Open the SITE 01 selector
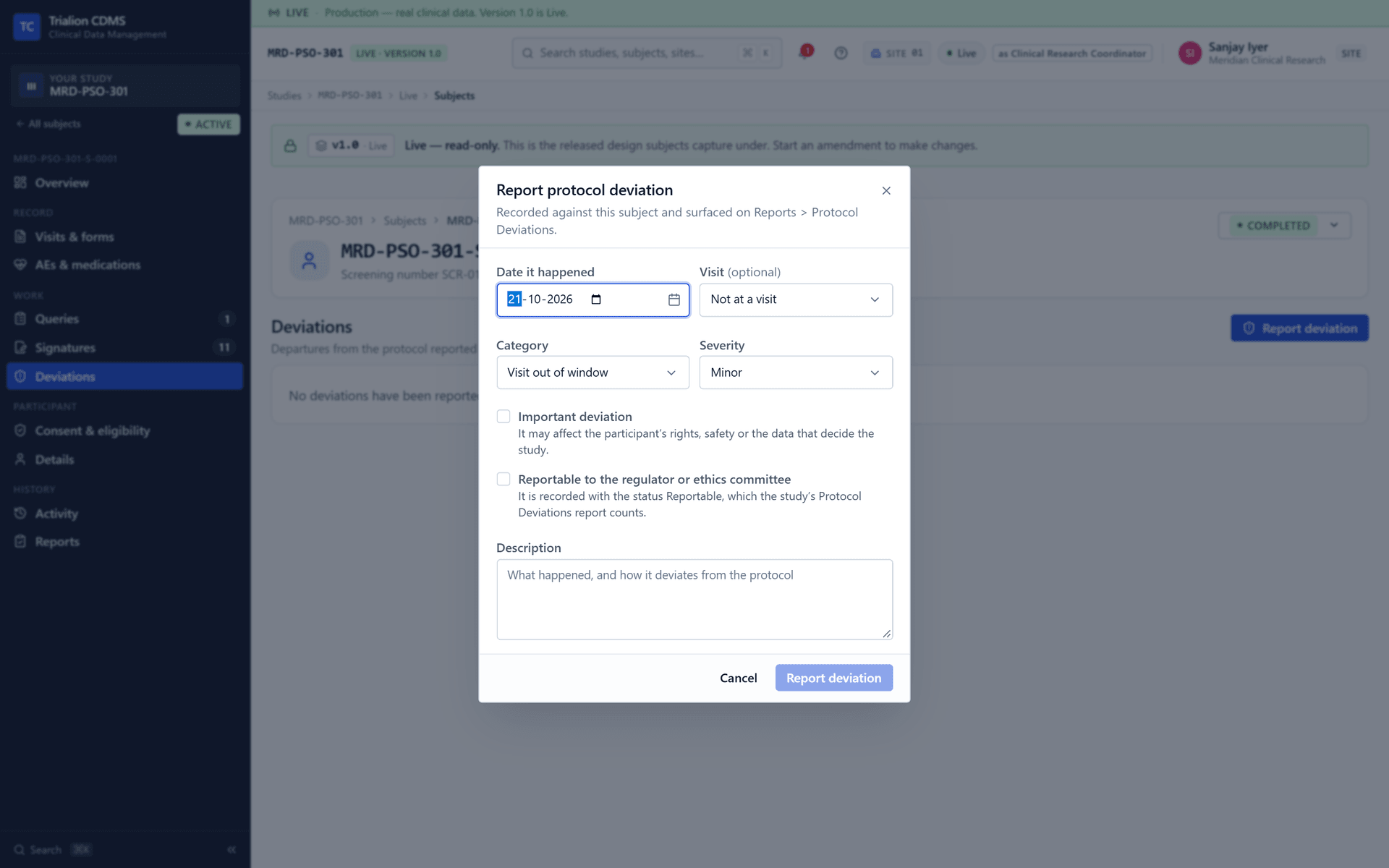 click(896, 53)
